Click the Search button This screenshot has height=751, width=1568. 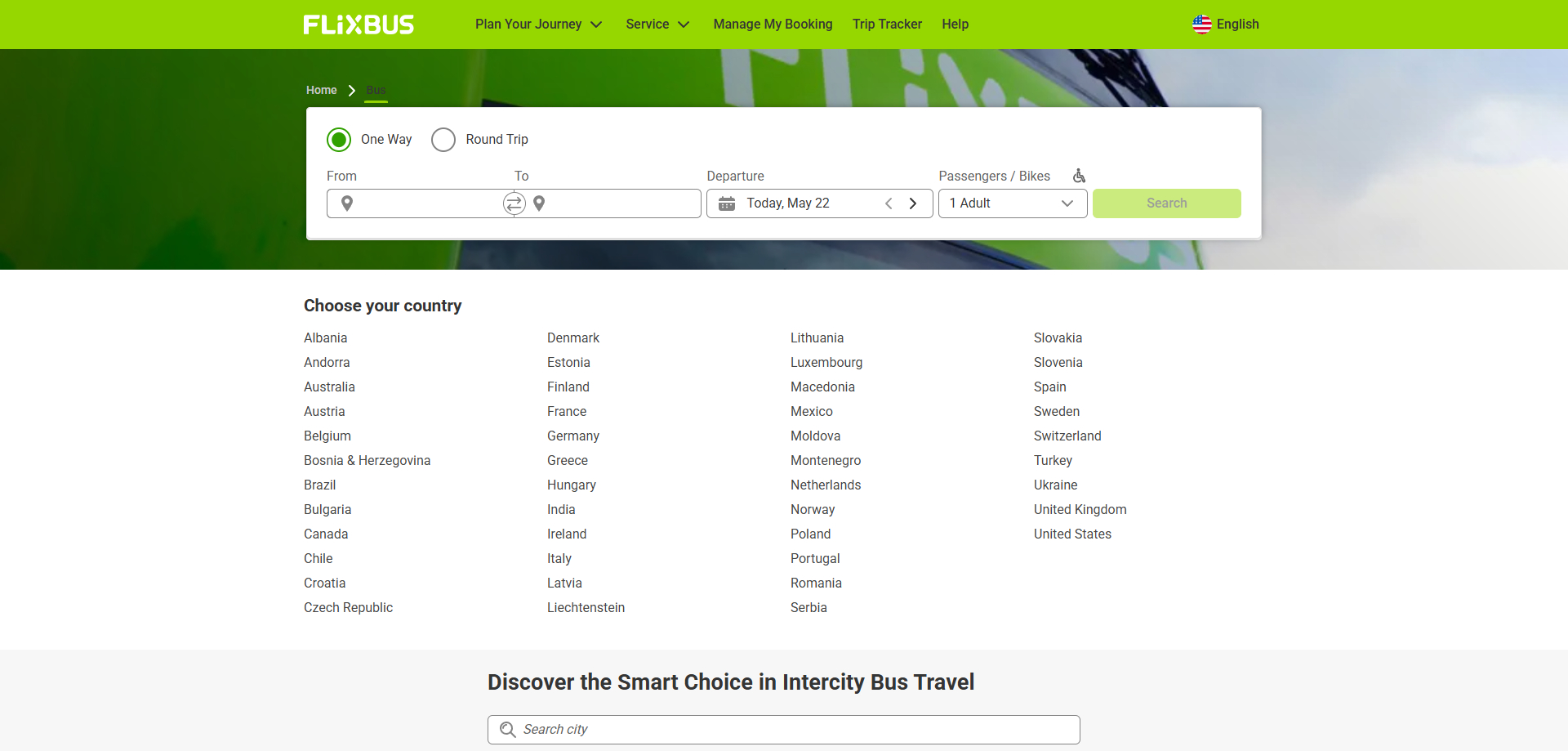1166,203
